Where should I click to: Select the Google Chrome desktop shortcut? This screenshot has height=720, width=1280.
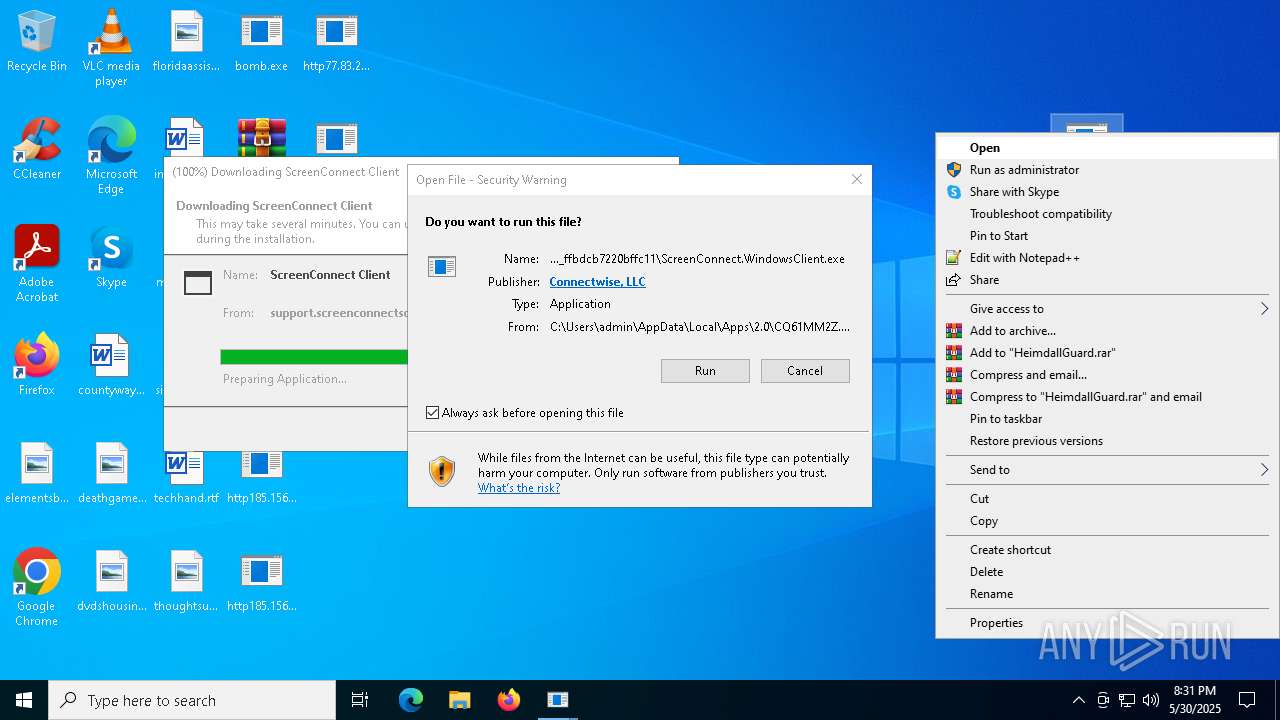coord(37,588)
